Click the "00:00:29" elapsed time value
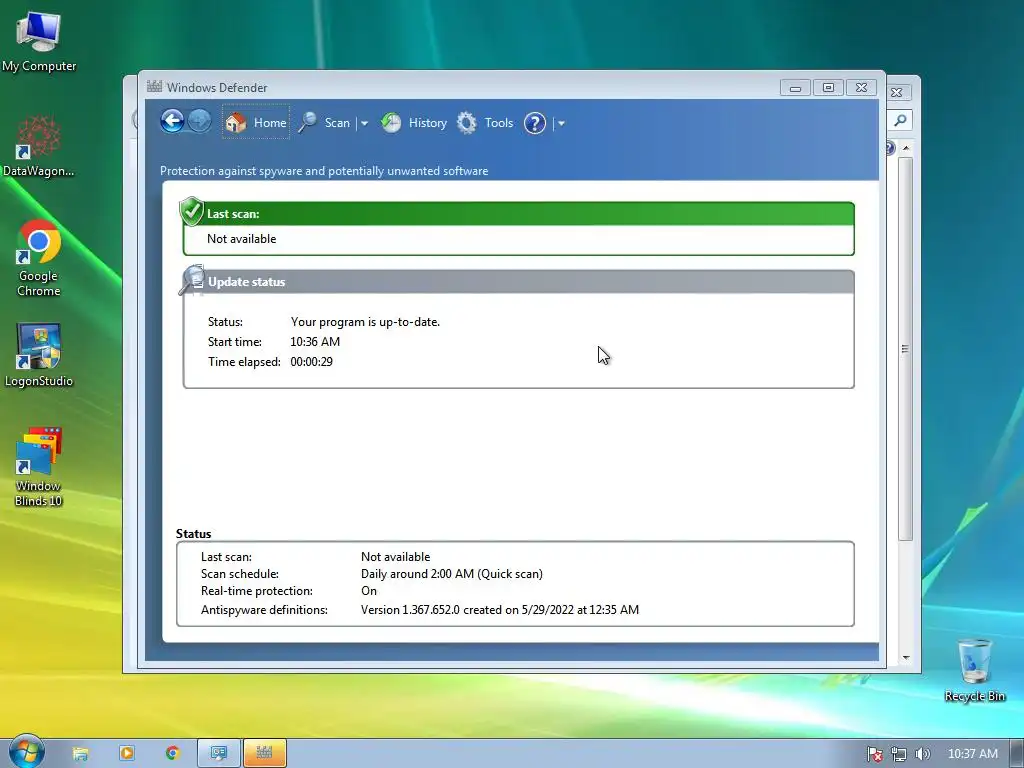The height and width of the screenshot is (768, 1024). (x=312, y=362)
